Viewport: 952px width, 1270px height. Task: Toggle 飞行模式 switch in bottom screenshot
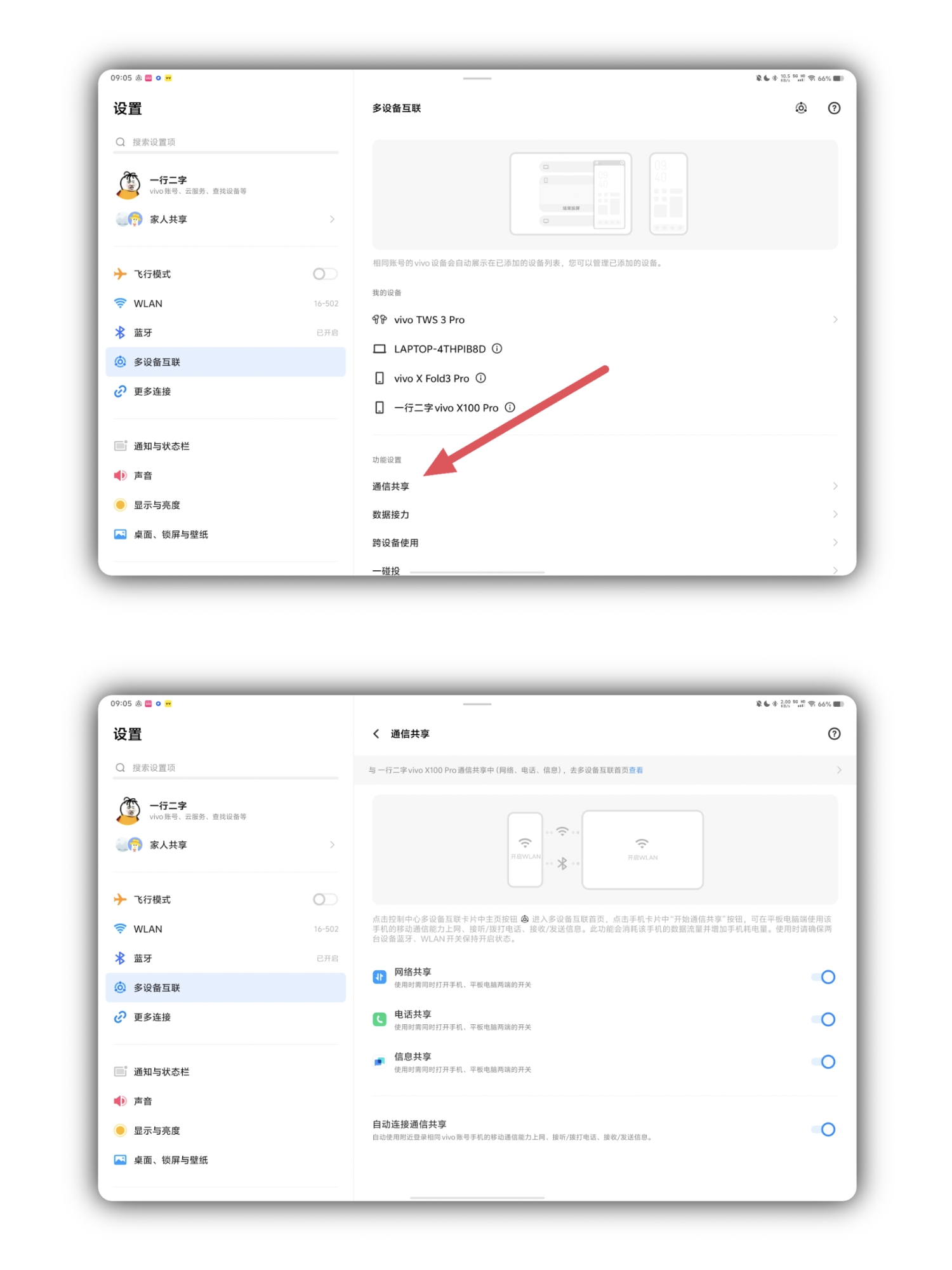(x=325, y=899)
